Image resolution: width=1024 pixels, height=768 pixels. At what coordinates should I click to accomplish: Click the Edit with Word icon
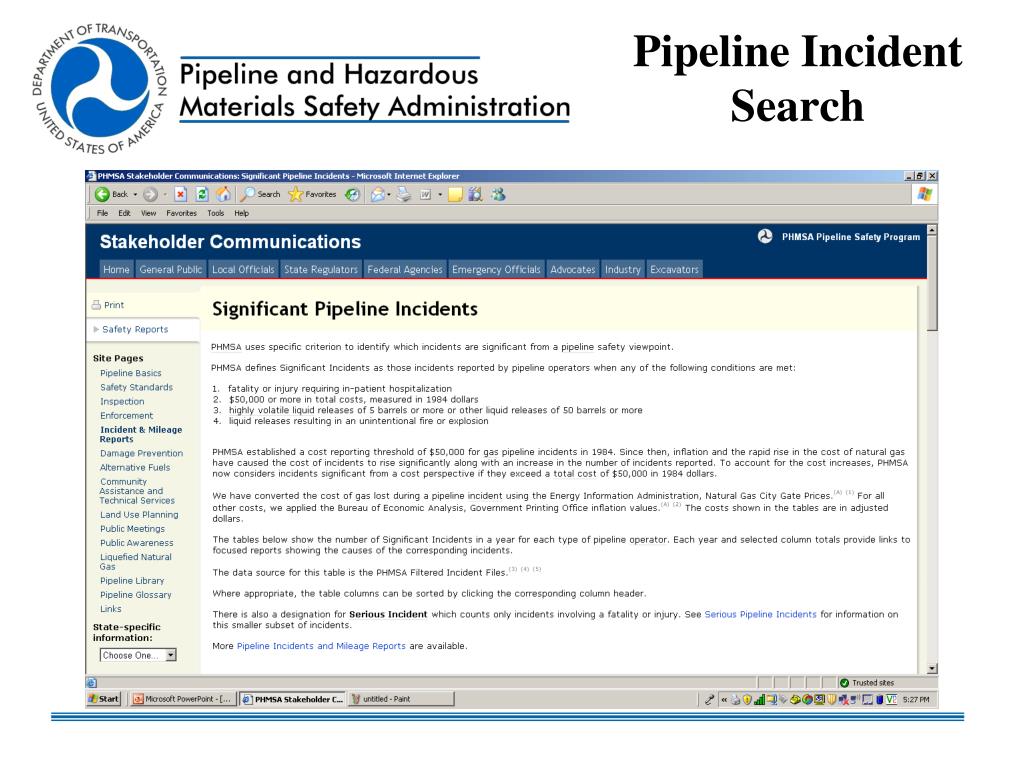tap(425, 195)
